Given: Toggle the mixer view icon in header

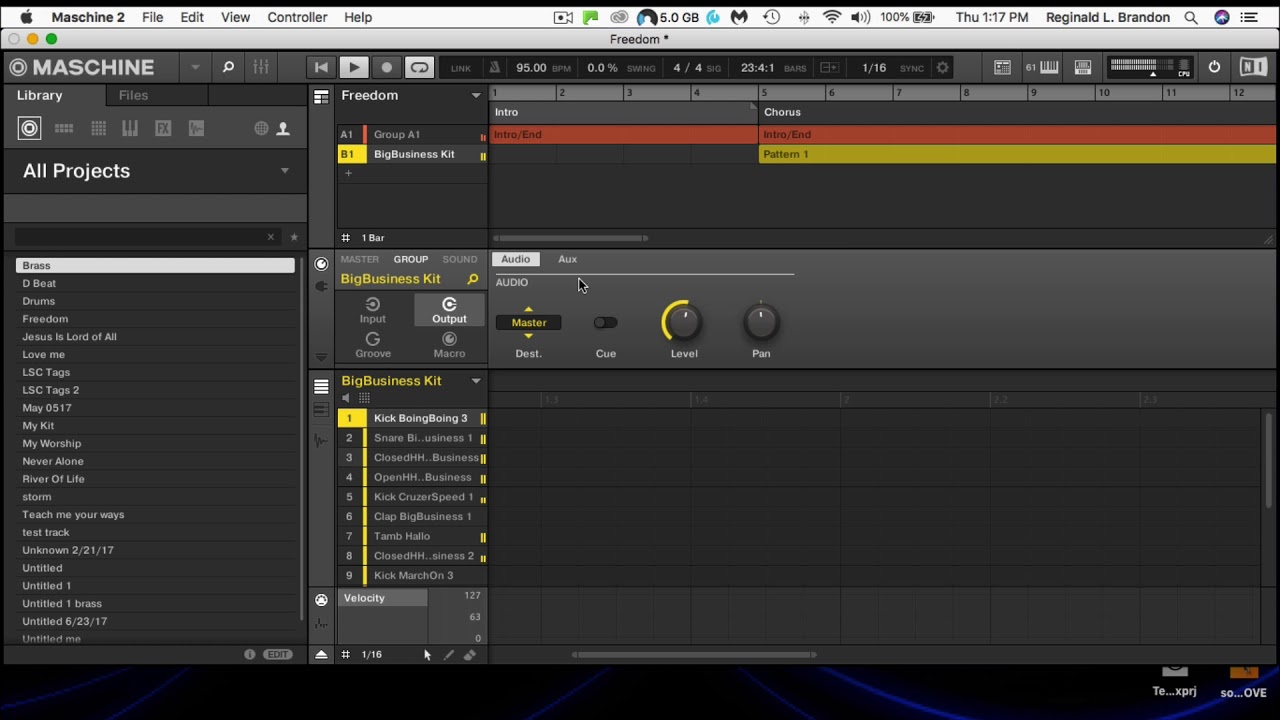Looking at the screenshot, I should pos(261,67).
